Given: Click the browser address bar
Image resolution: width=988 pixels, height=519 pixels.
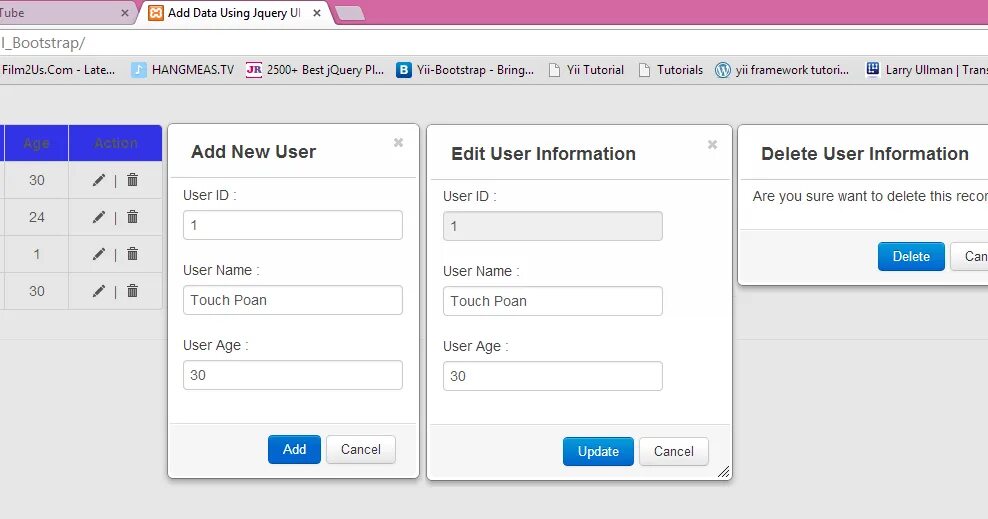Looking at the screenshot, I should pos(494,43).
